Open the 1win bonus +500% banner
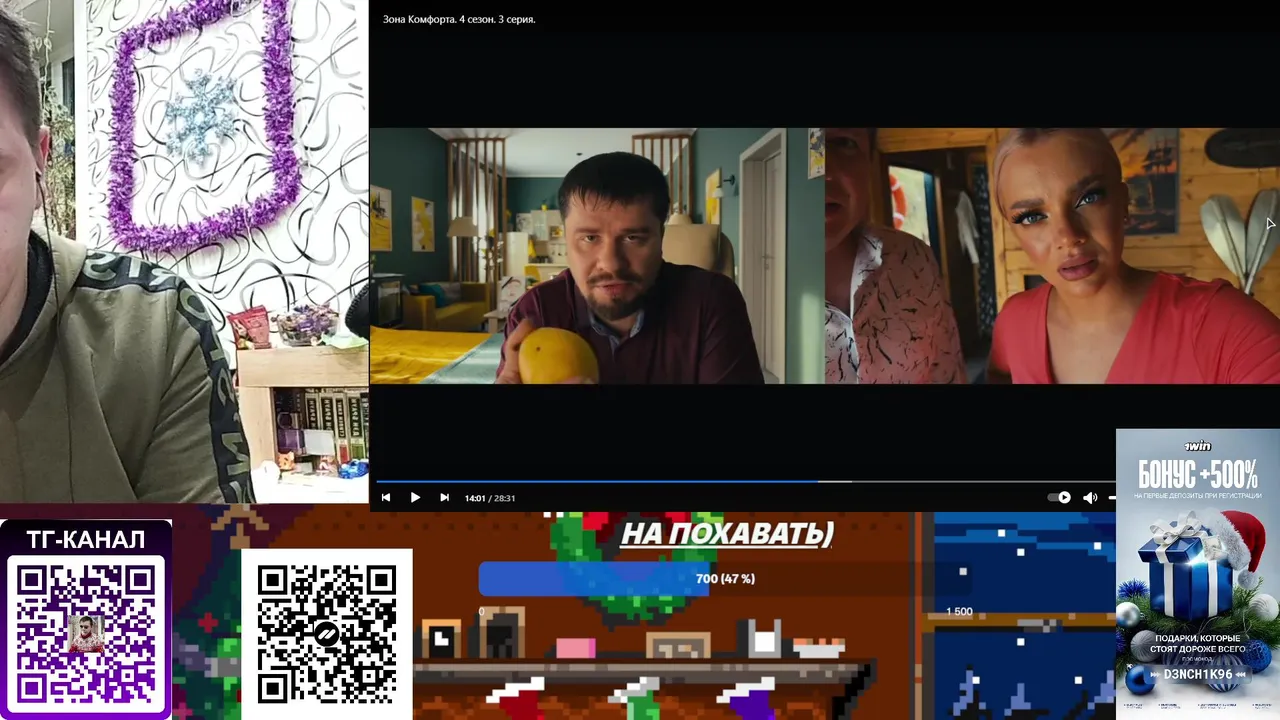This screenshot has width=1280, height=720. point(1198,573)
